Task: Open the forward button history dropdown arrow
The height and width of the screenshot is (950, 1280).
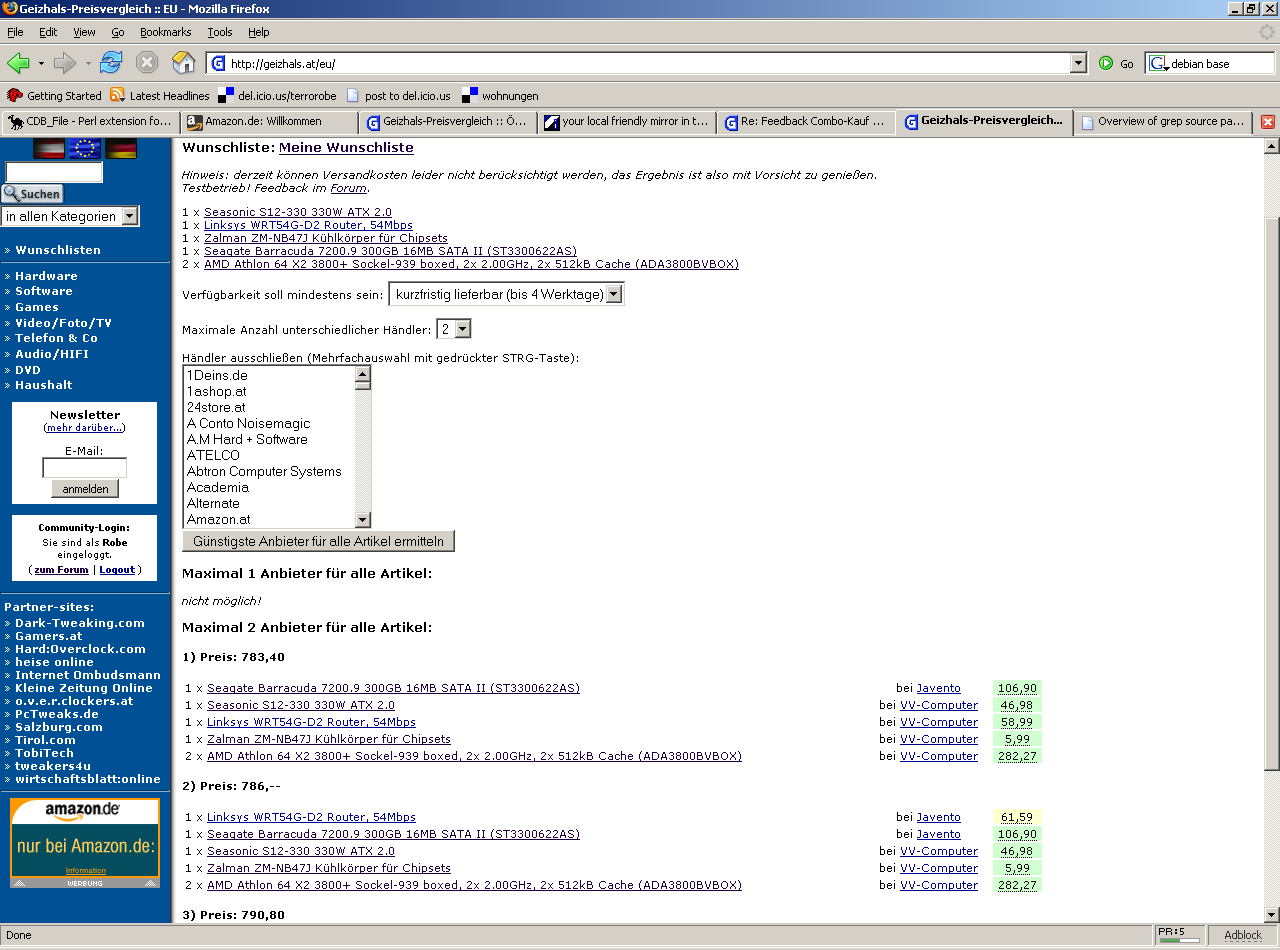Action: tap(88, 63)
